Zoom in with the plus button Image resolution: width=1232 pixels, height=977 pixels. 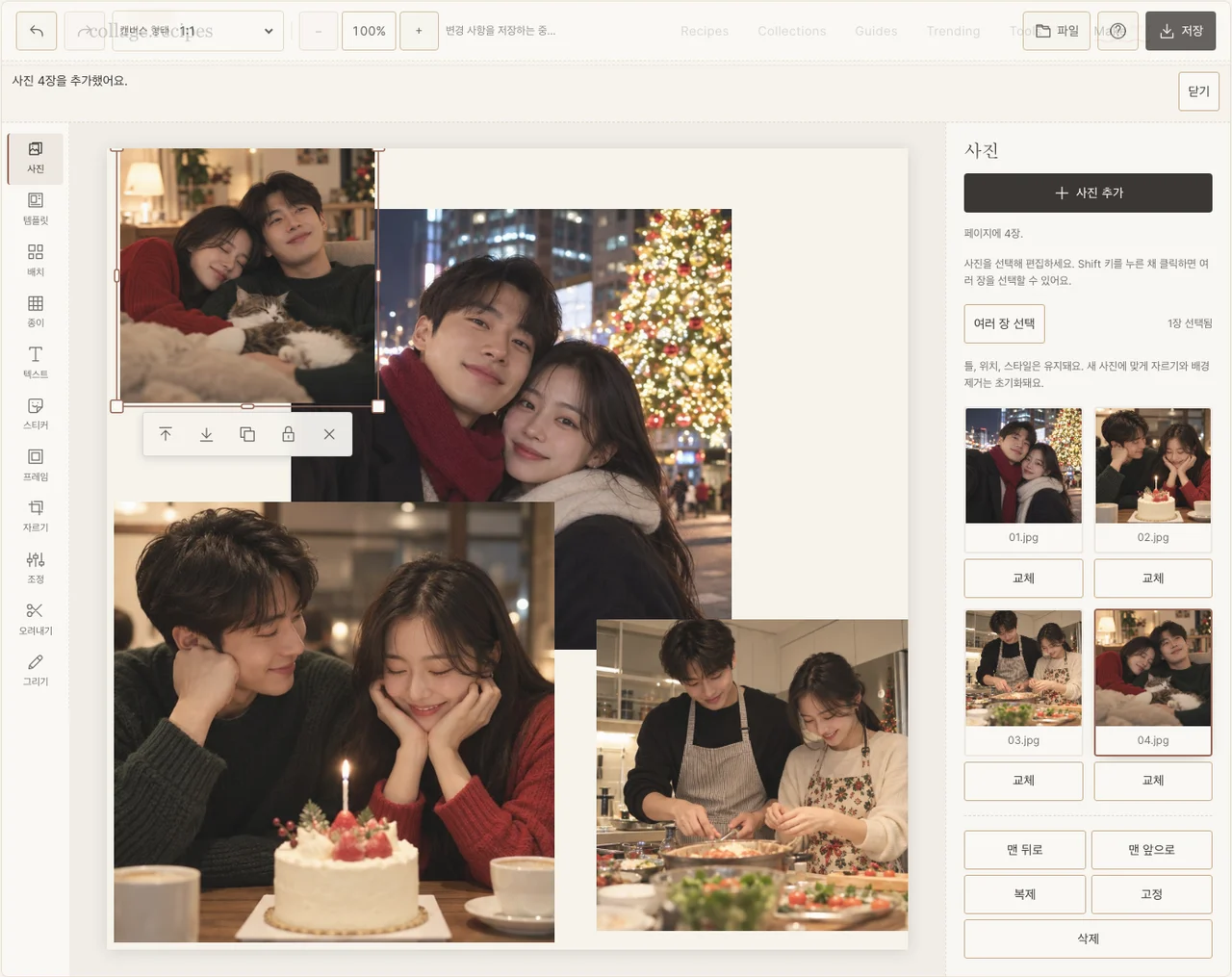[419, 31]
